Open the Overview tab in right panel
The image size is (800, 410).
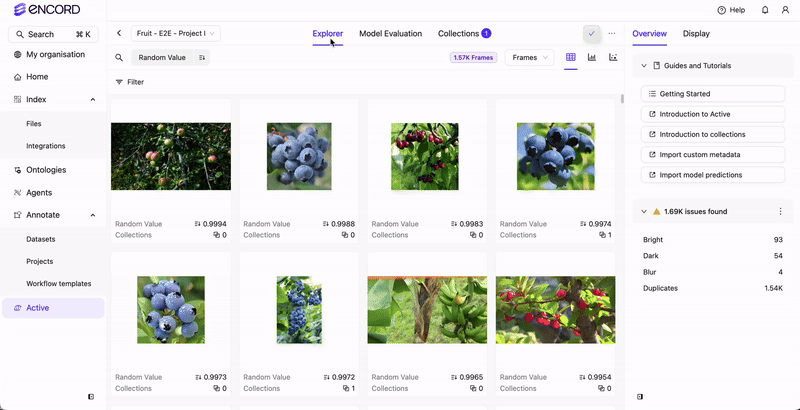pyautogui.click(x=649, y=34)
